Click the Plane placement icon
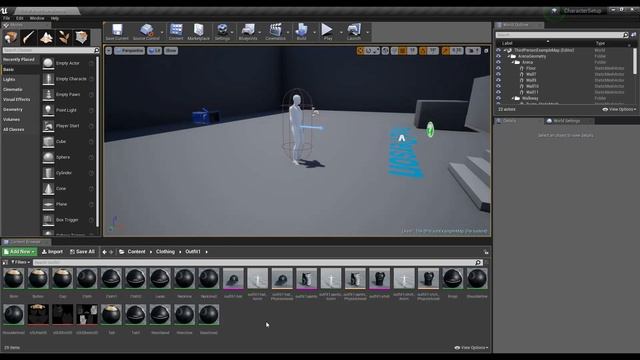 click(x=48, y=204)
